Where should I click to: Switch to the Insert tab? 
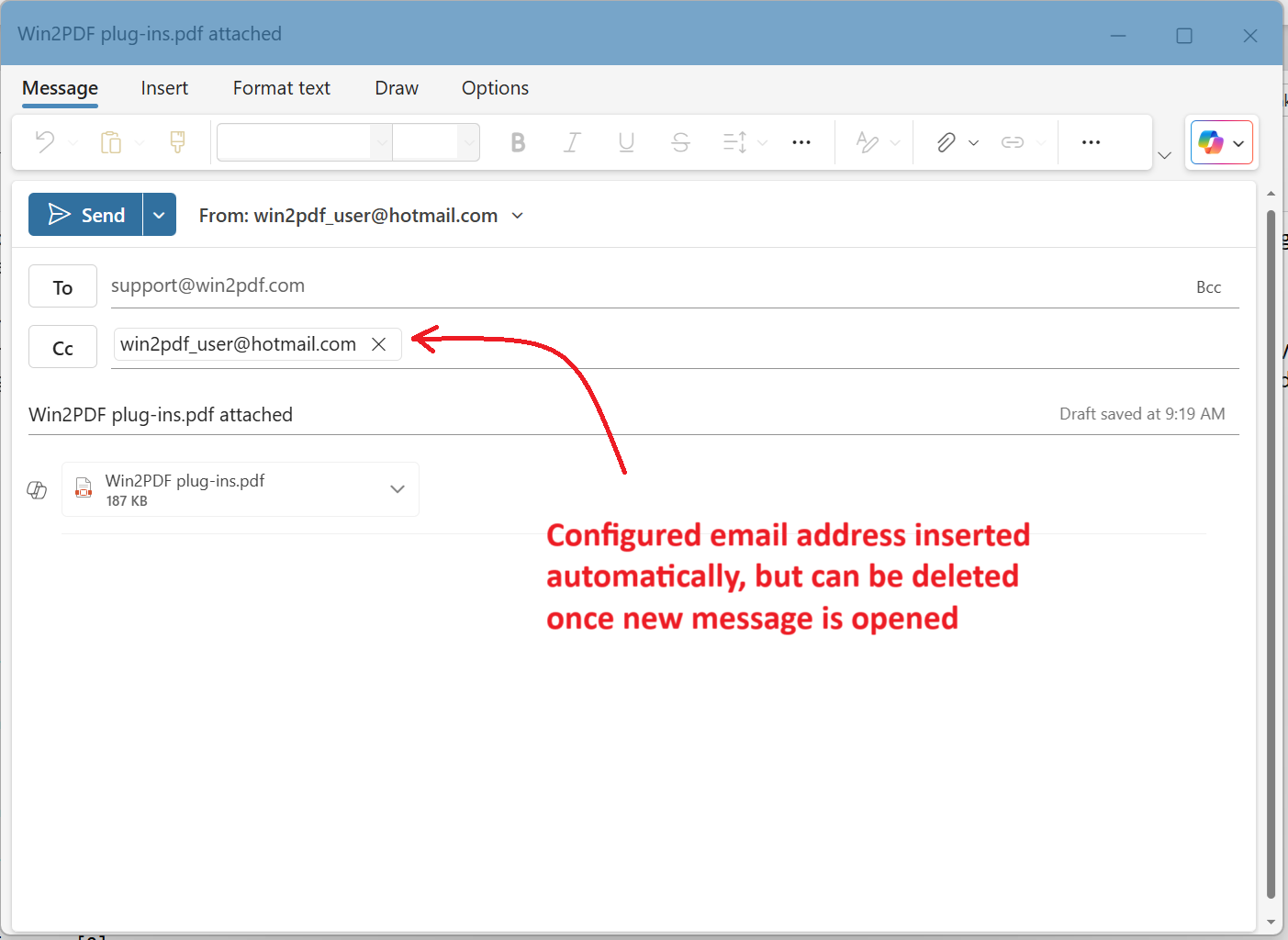click(164, 88)
